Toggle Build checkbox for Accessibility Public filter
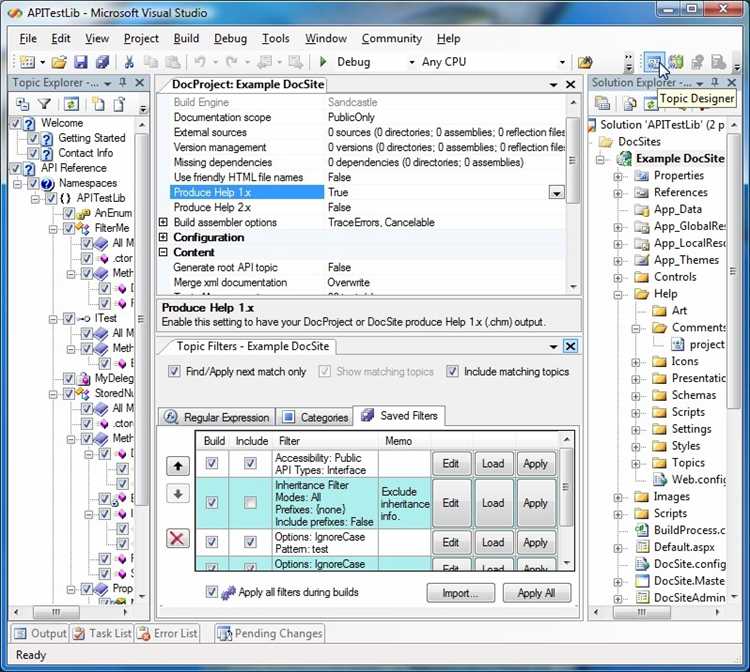 [212, 463]
